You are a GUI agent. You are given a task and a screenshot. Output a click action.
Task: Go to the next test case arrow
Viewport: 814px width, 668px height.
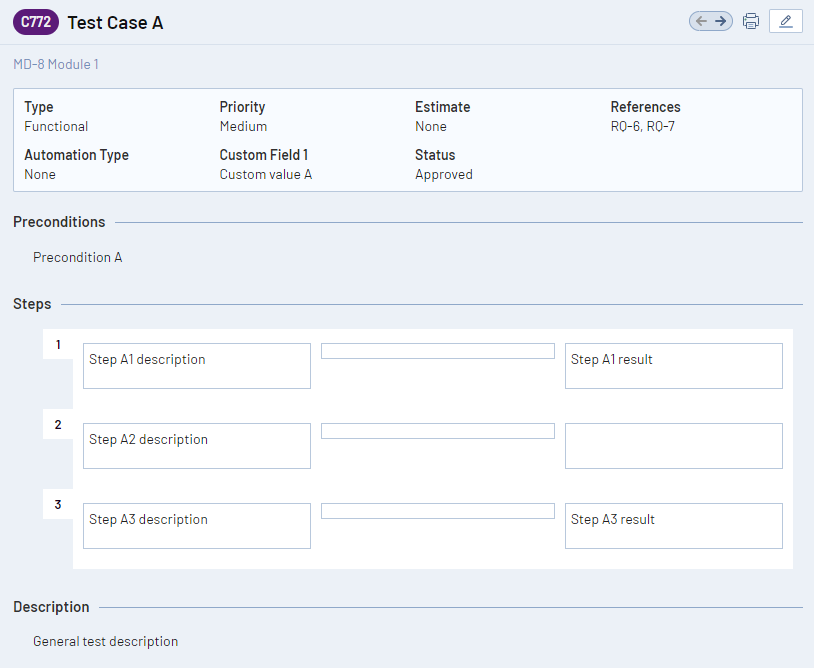(x=721, y=21)
